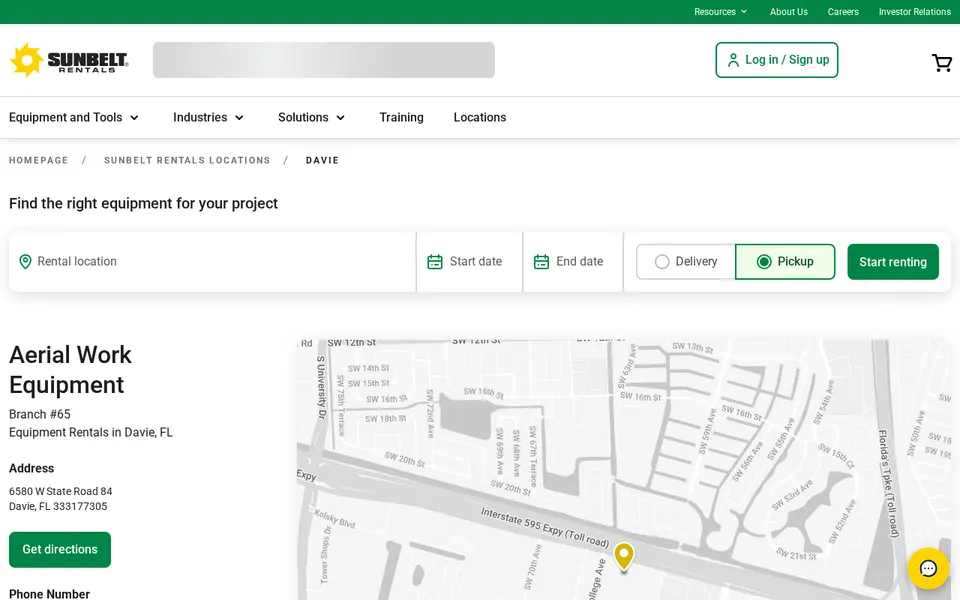Click 'Interstate 595 Expy' label on map

click(545, 528)
